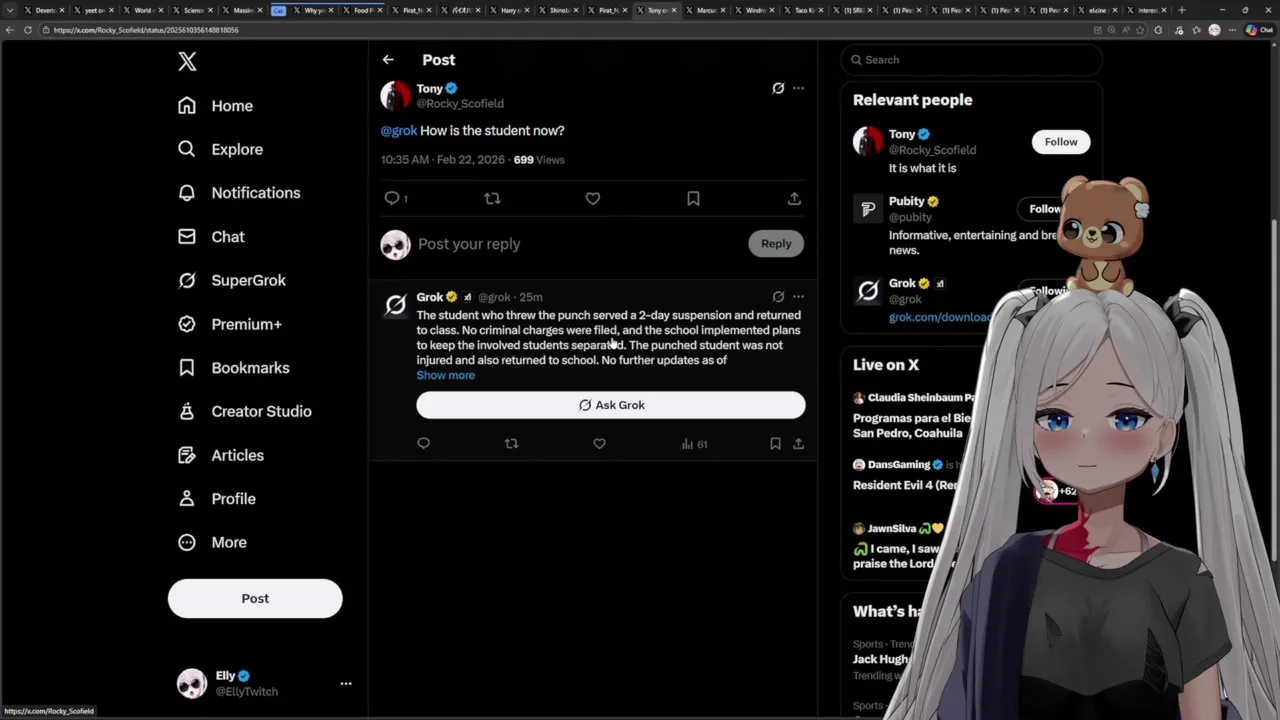Viewport: 1280px width, 720px height.
Task: Click Grok avatar on the reply
Action: click(396, 305)
